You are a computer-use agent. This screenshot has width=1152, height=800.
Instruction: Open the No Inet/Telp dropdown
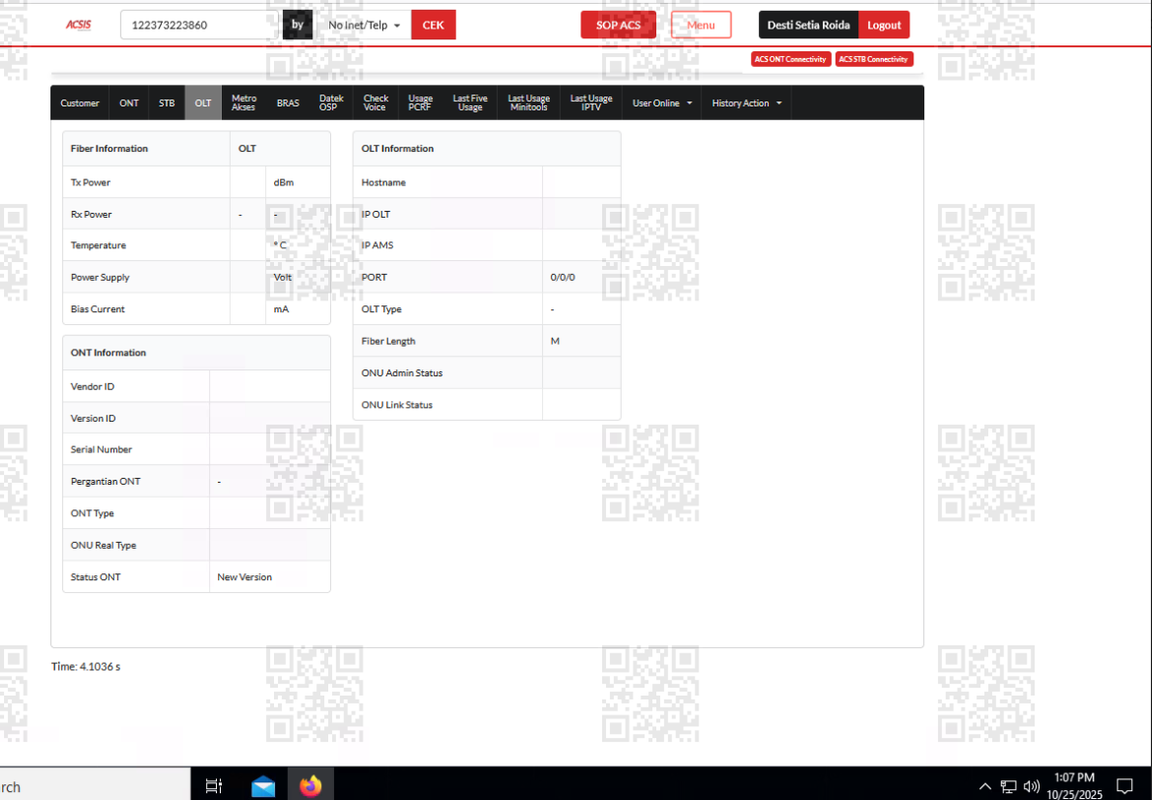364,25
